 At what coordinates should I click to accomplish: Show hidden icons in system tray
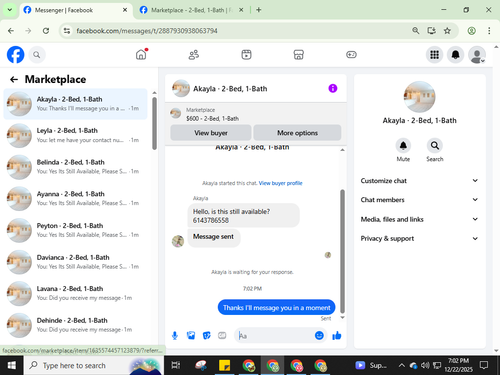[402, 366]
